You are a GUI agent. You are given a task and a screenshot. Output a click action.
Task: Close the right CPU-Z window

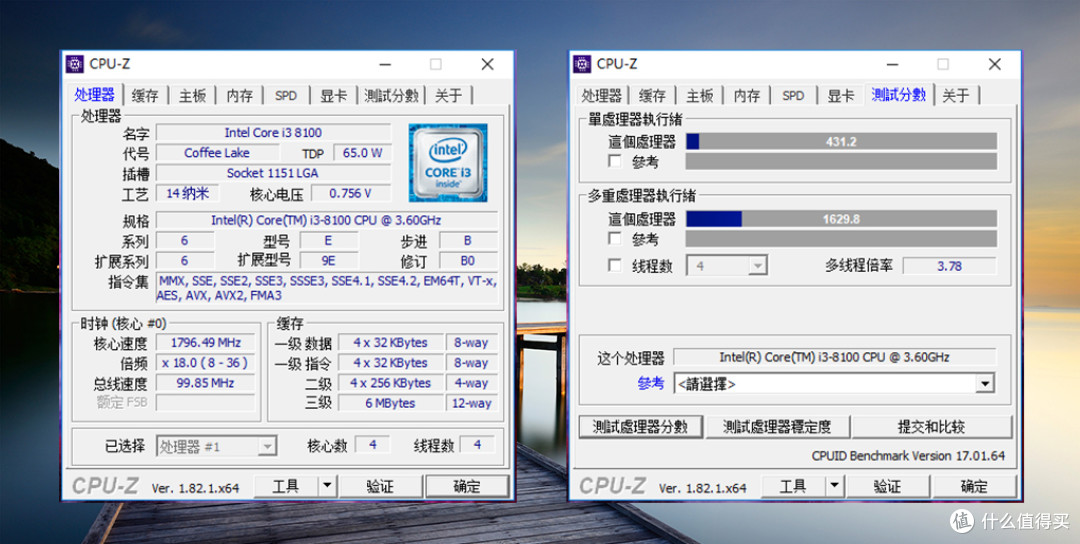995,64
